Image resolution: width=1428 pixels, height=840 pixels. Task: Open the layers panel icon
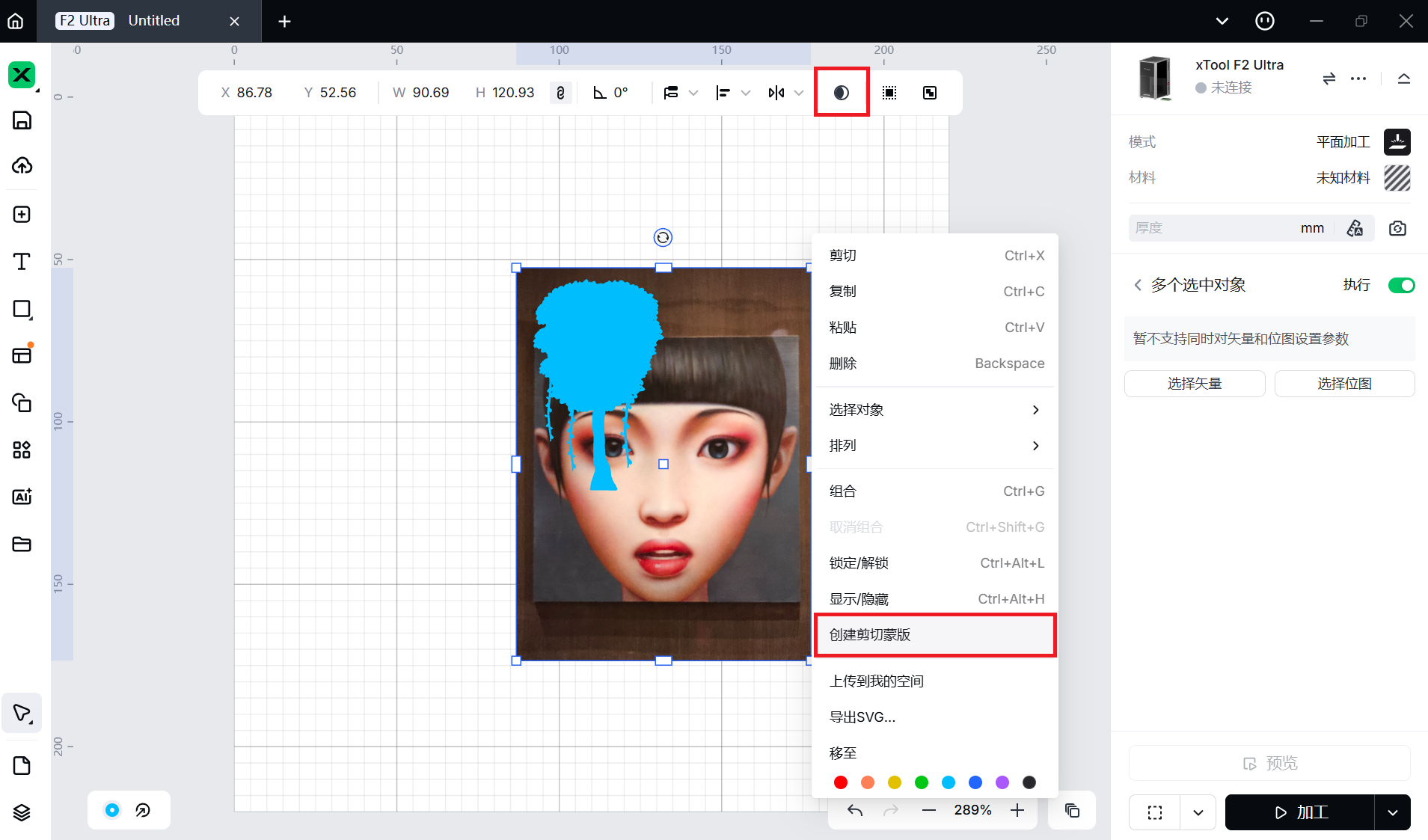click(22, 812)
